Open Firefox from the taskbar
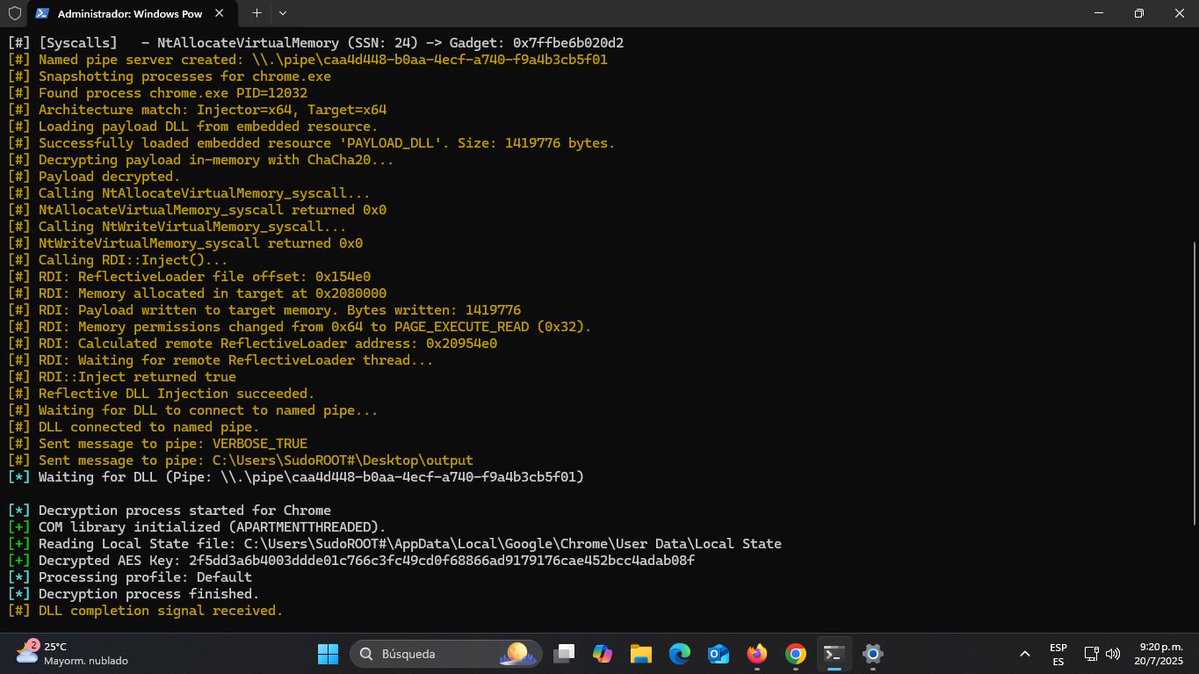 (x=757, y=654)
